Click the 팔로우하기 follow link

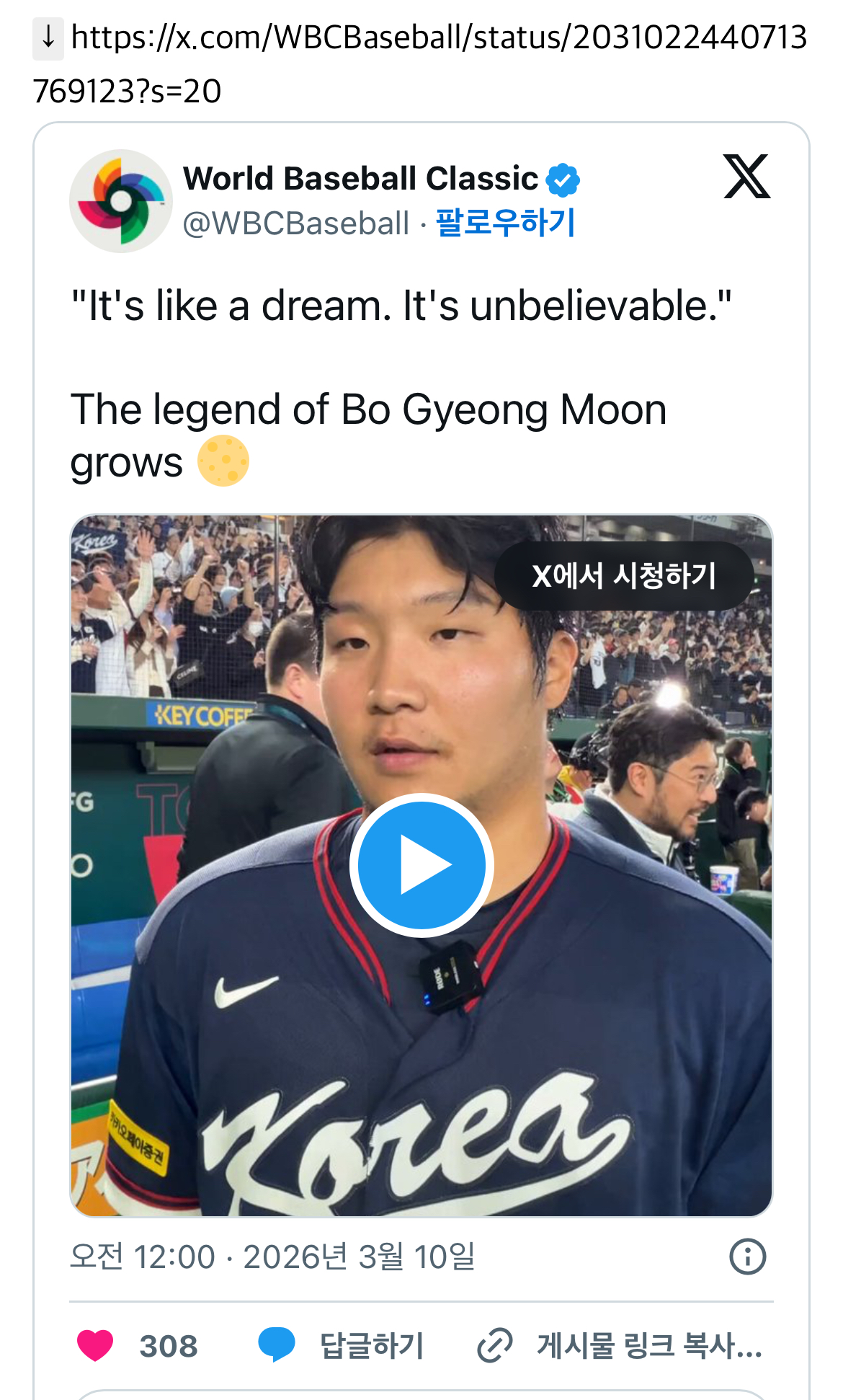tap(505, 223)
